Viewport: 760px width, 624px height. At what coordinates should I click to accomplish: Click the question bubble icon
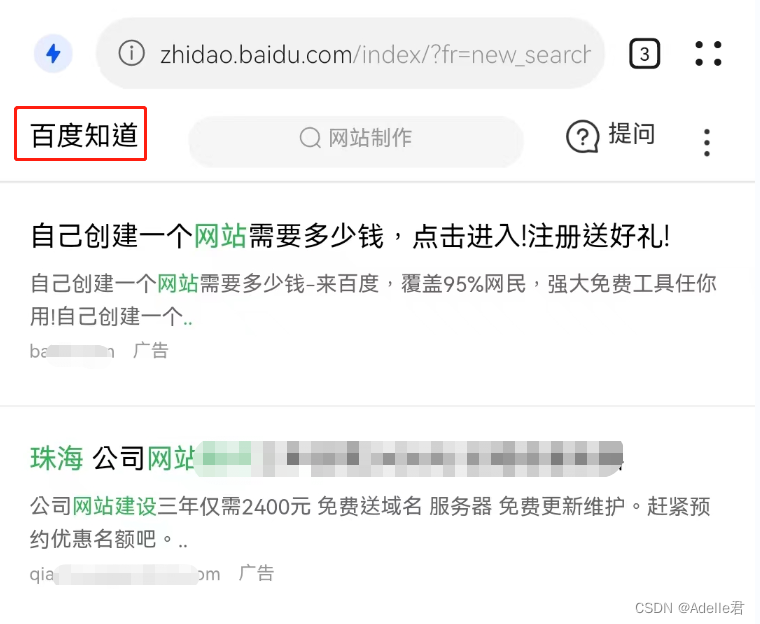click(583, 136)
